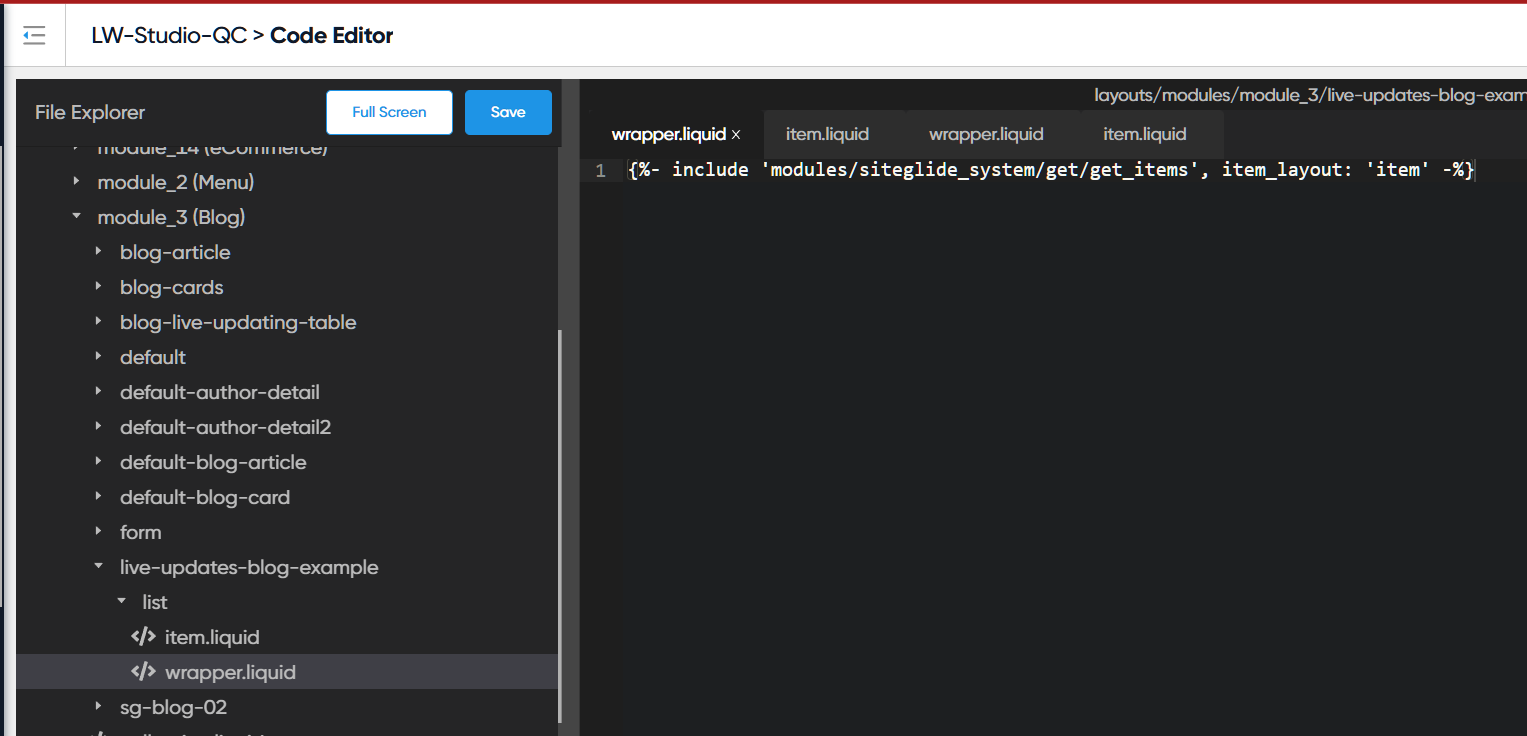Expand the default-author-detail2 folder arrow

point(99,427)
